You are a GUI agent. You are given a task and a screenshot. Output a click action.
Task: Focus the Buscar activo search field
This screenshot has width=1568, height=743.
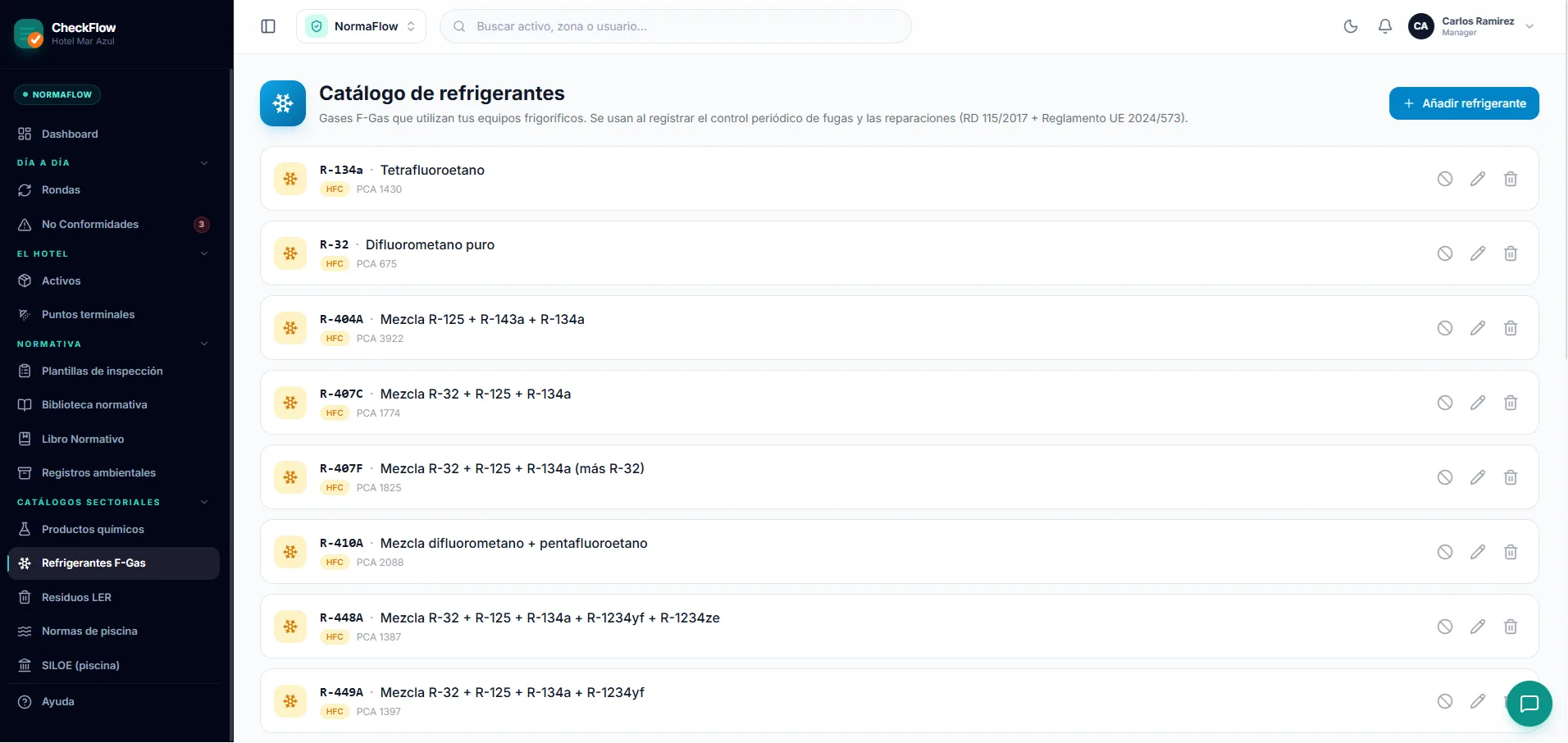coord(676,26)
